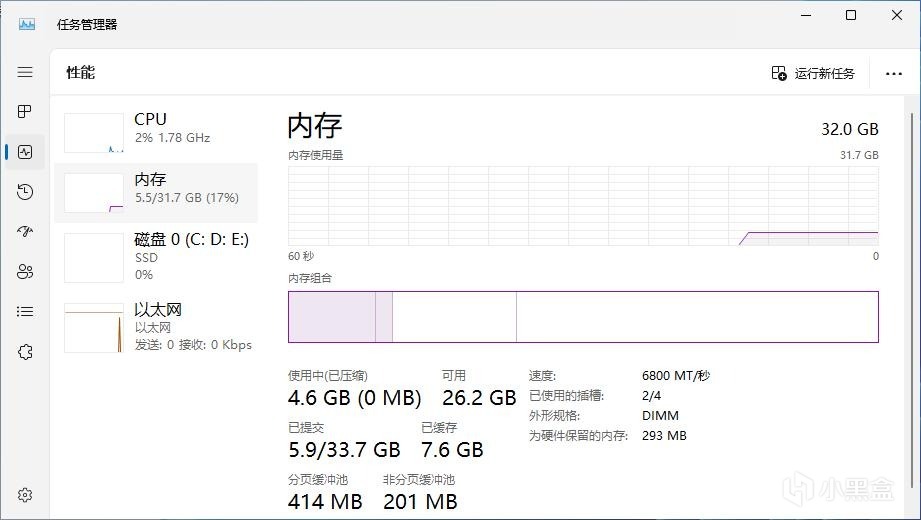The height and width of the screenshot is (520, 921).
Task: Open the Services puzzle-piece icon
Action: coord(25,352)
